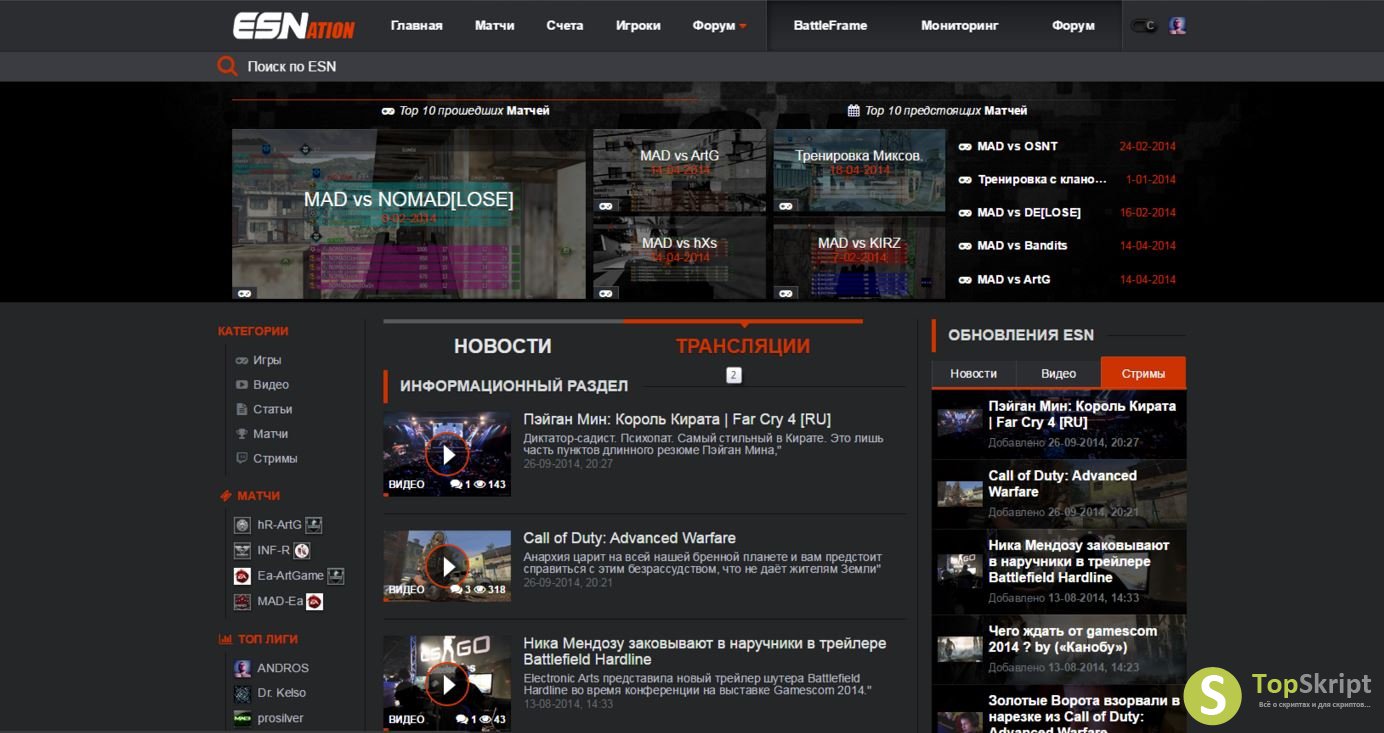Open Матчи in the top navigation
Image resolution: width=1384 pixels, height=733 pixels.
click(495, 26)
